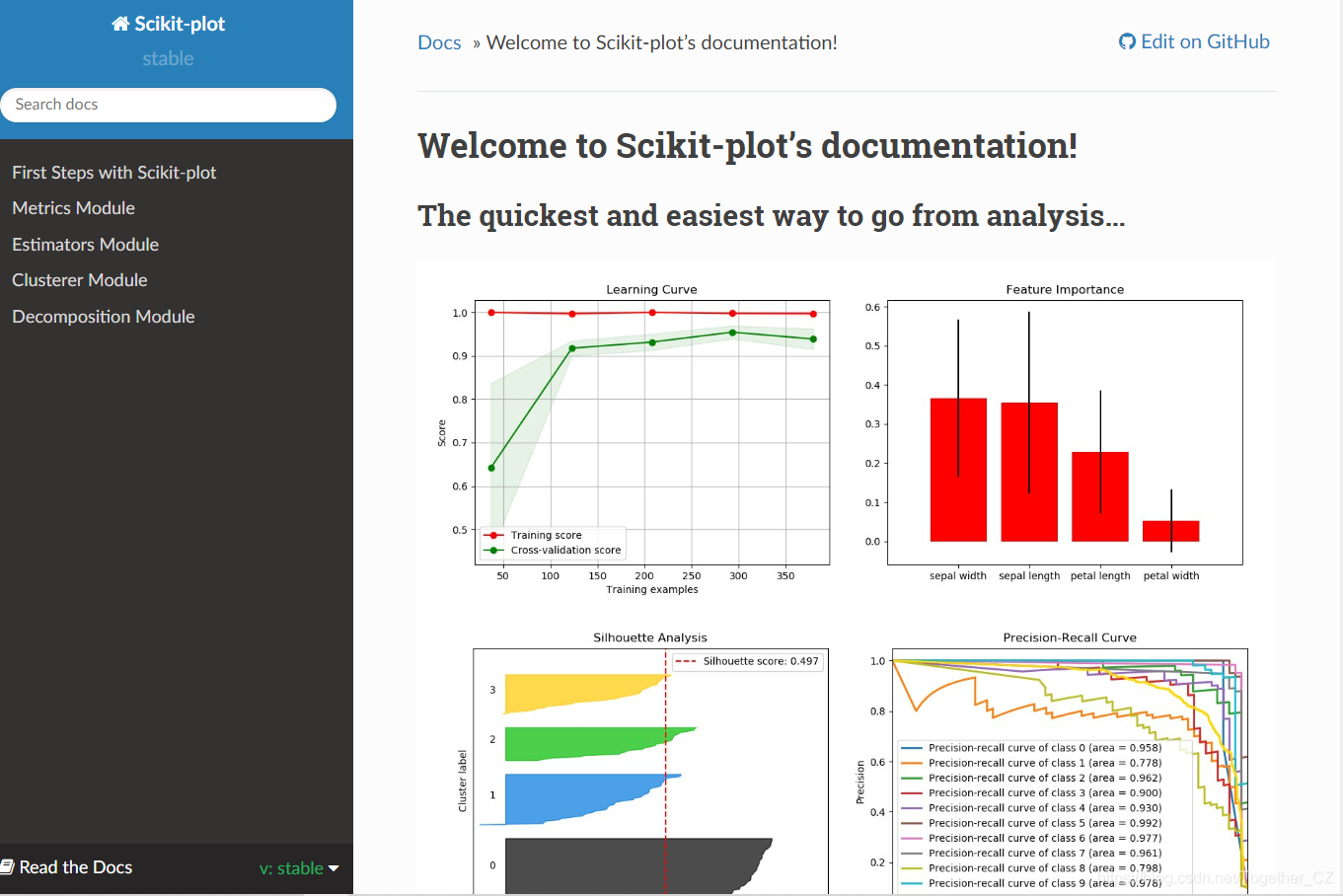Select the Scikit-plot project title in sidebar
Screen dimensions: 1343x896
[x=178, y=23]
